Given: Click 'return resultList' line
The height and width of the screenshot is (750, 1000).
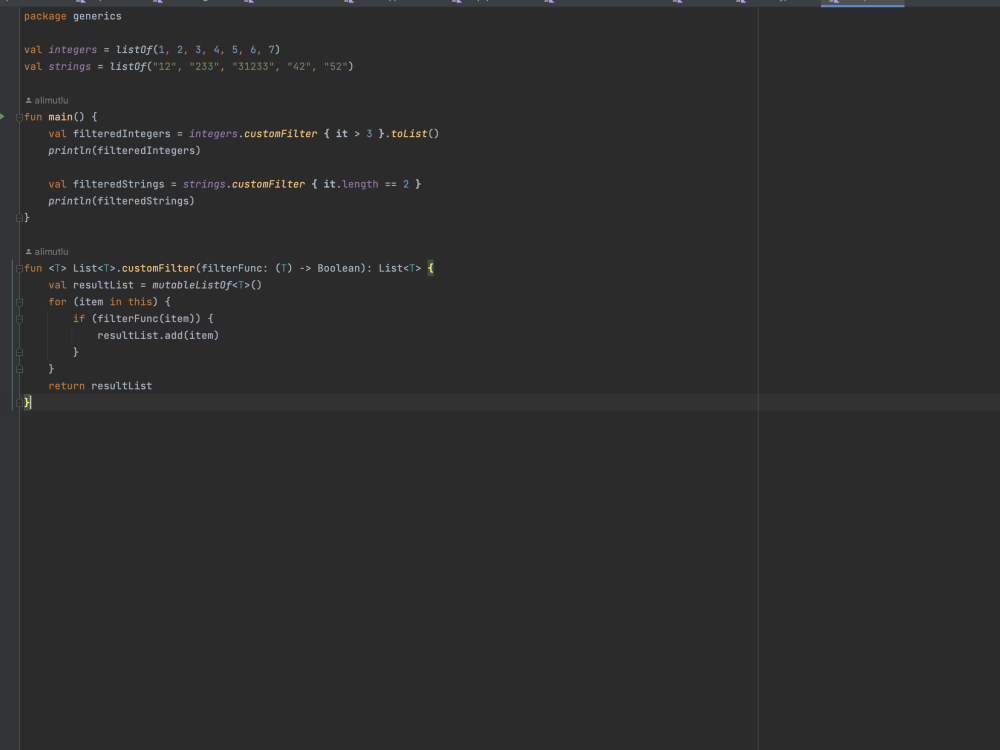Looking at the screenshot, I should [x=100, y=386].
